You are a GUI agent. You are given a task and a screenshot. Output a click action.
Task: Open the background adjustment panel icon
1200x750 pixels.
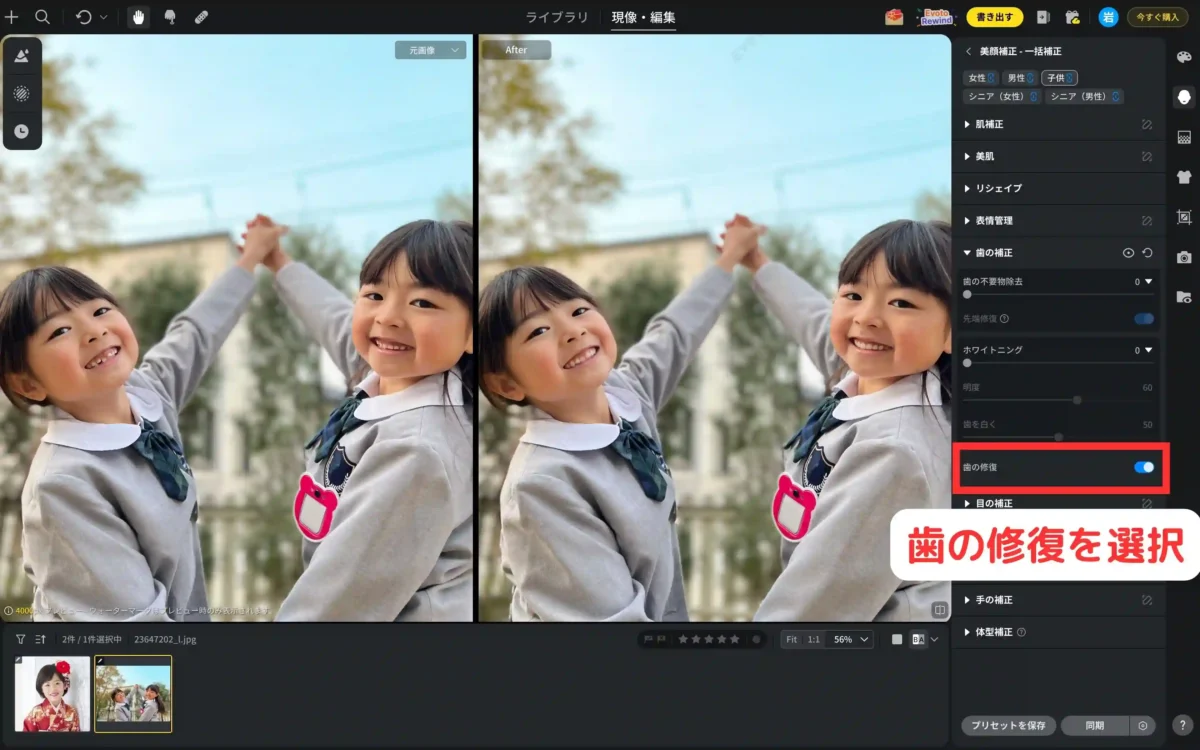[x=1184, y=137]
